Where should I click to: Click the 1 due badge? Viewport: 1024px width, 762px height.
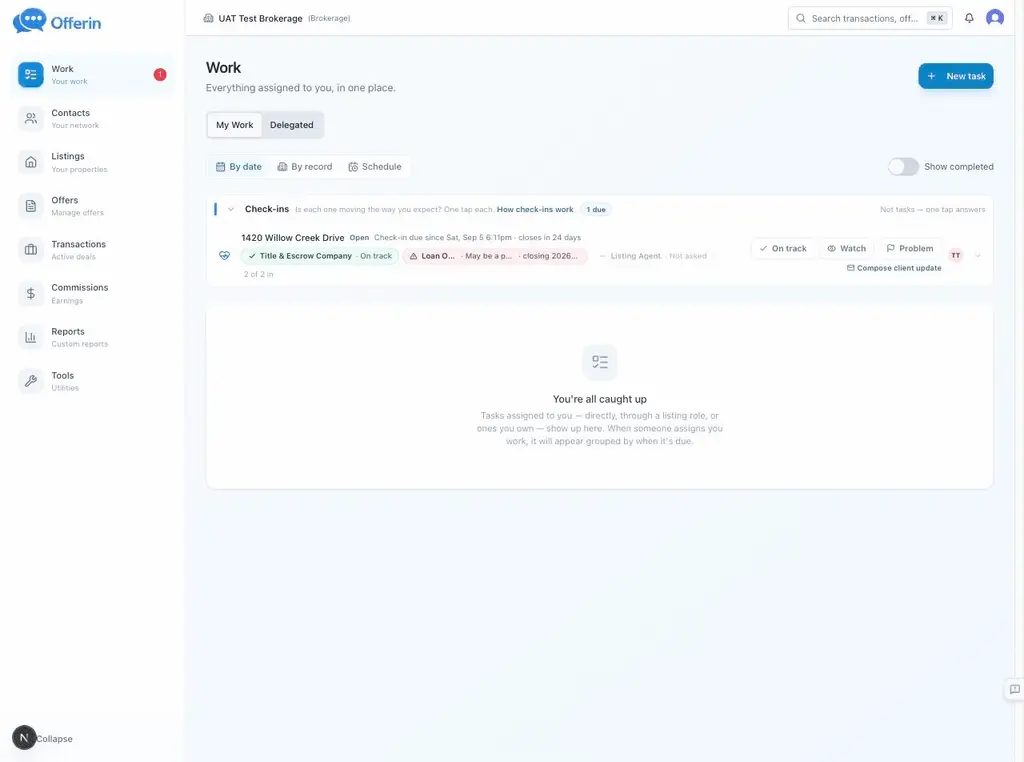coord(596,210)
